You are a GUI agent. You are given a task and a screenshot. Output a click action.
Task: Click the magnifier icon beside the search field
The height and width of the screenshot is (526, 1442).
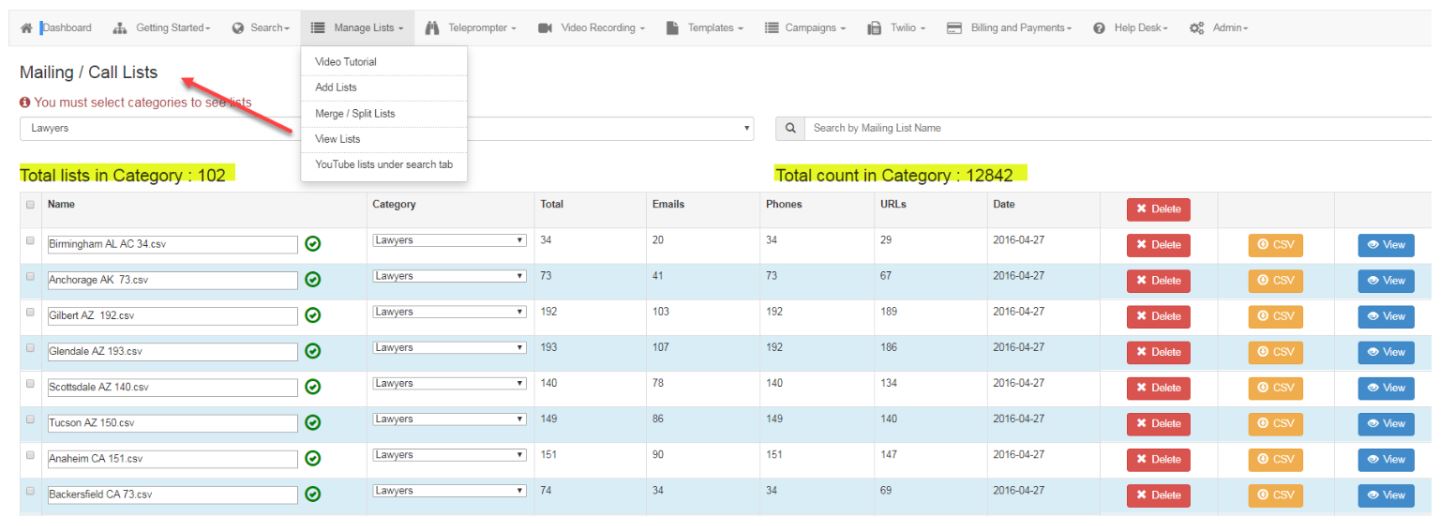[790, 128]
